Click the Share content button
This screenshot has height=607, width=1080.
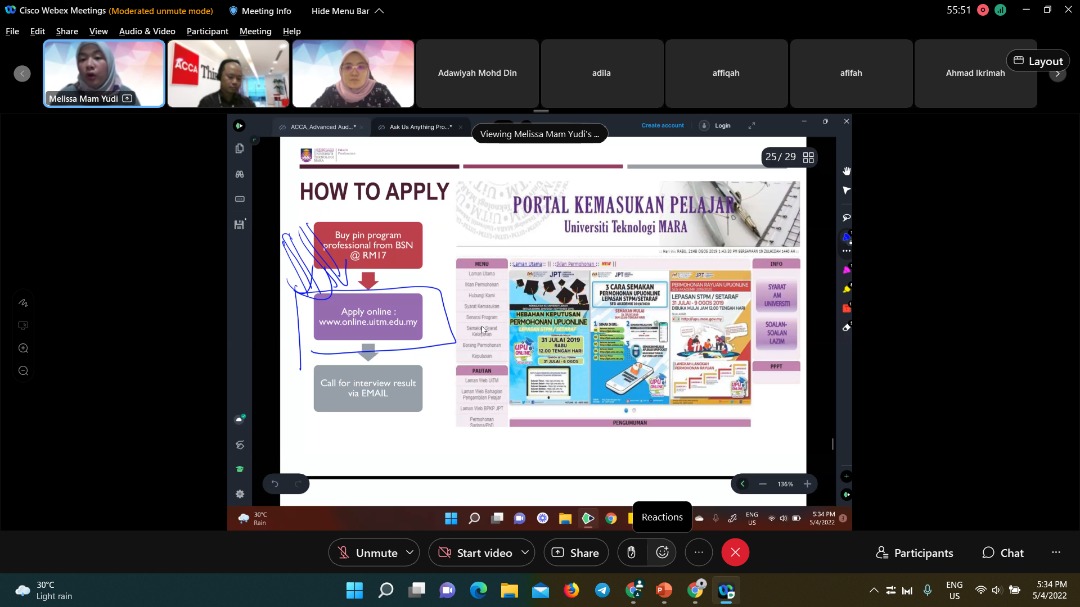point(576,553)
